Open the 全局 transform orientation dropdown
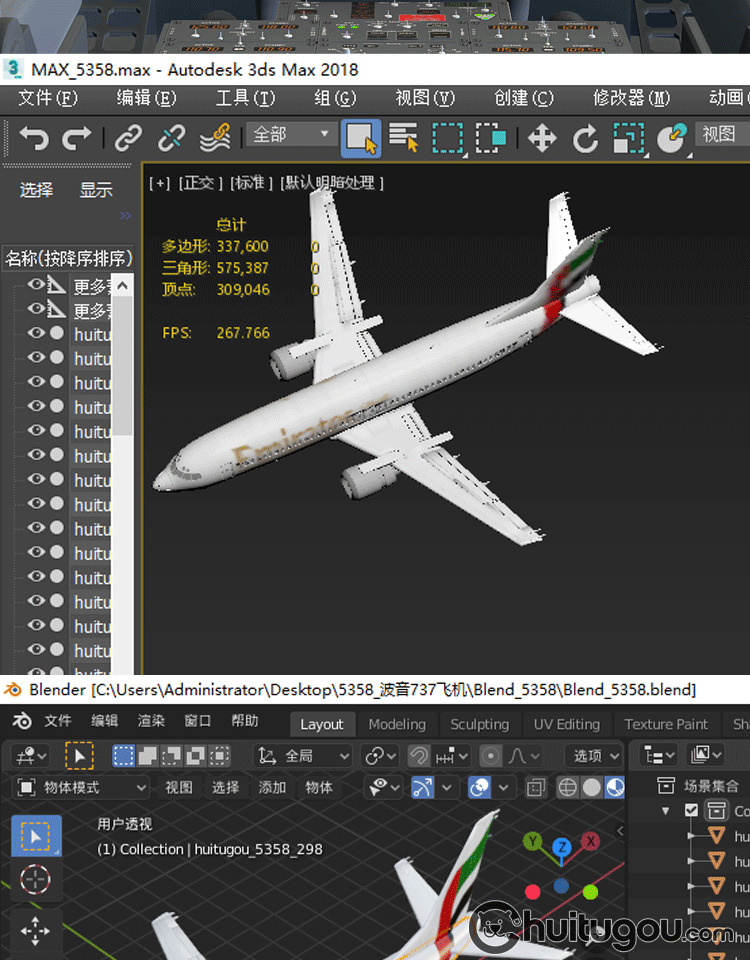Screen dimensions: 750x960 (x=304, y=756)
